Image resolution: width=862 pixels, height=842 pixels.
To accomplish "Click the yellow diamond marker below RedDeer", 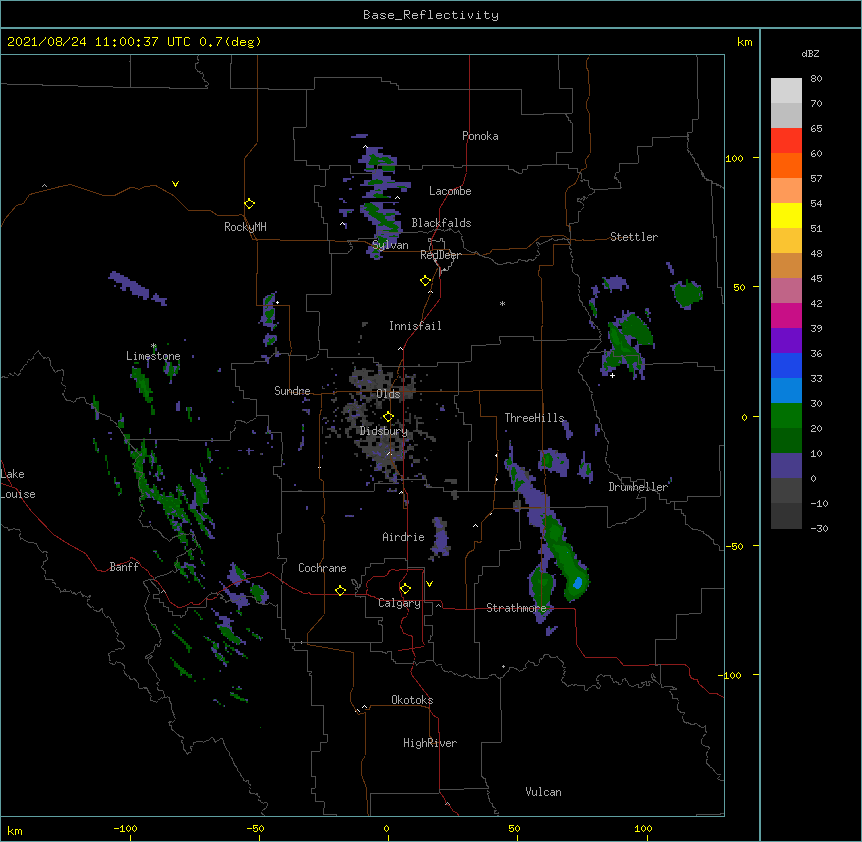I will pyautogui.click(x=426, y=281).
